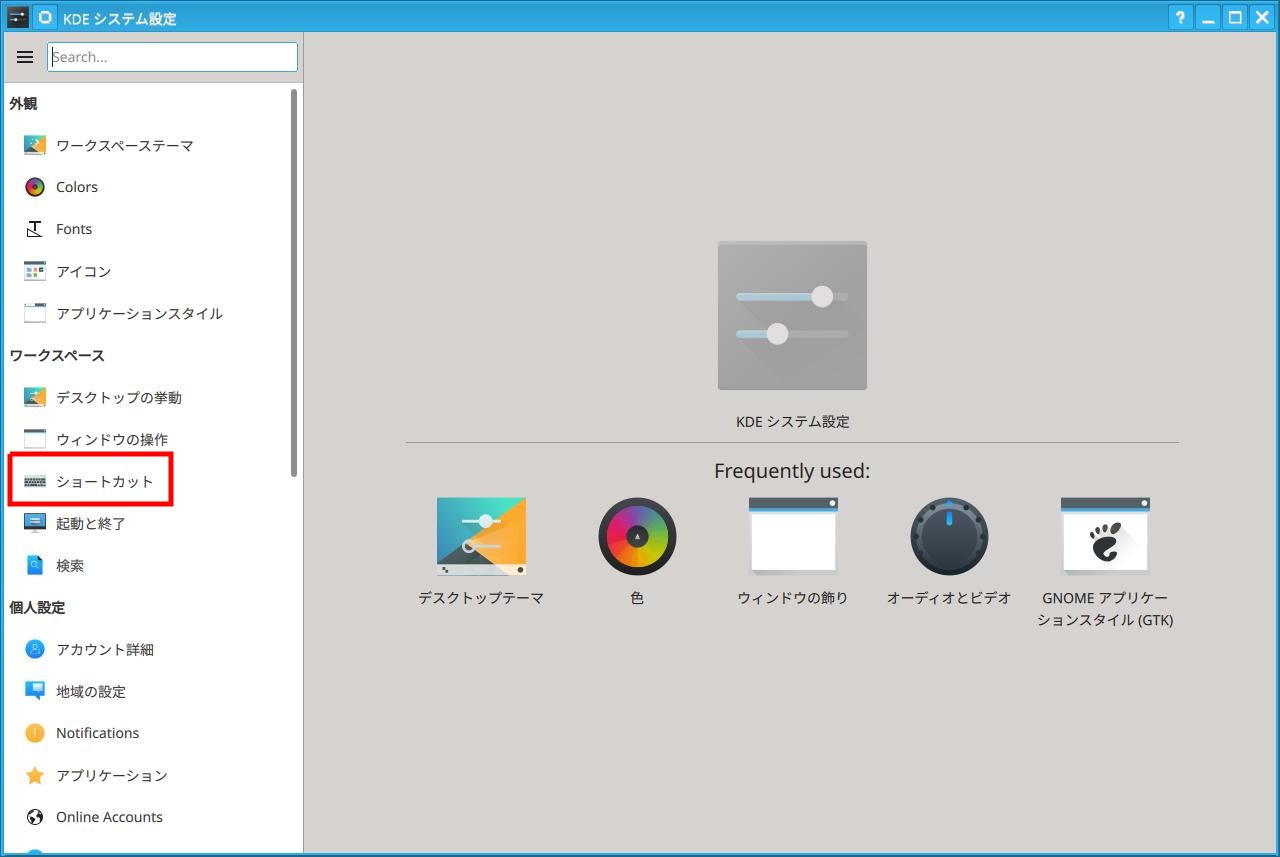Open the 色 color wheel icon
Viewport: 1280px width, 857px height.
[637, 536]
